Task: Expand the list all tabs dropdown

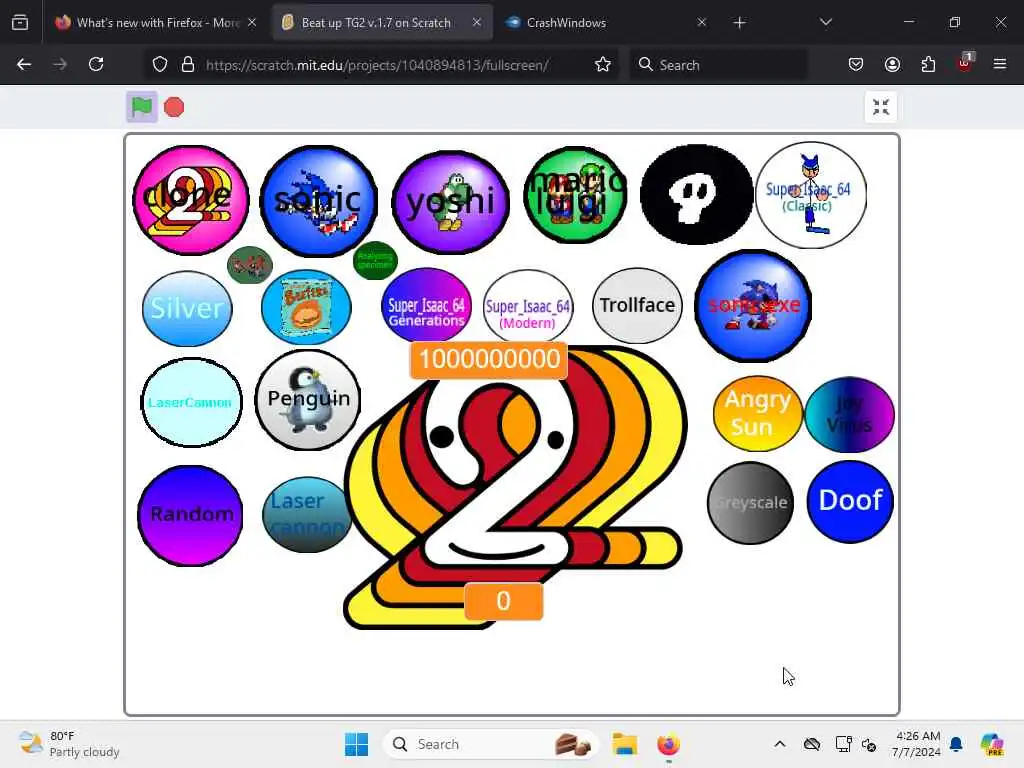Action: [825, 22]
